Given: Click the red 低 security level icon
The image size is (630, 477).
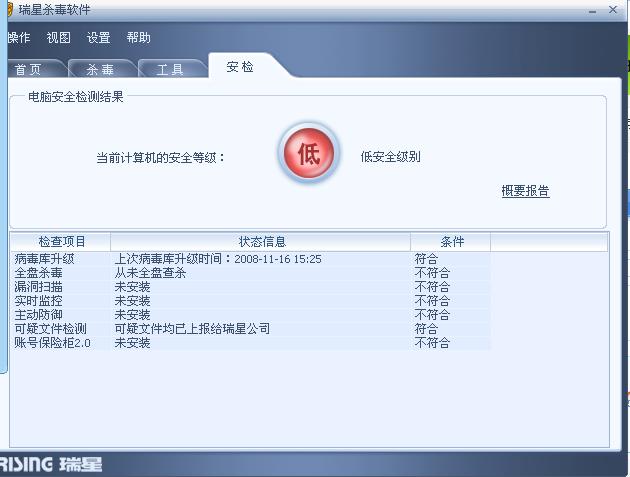Looking at the screenshot, I should [309, 153].
